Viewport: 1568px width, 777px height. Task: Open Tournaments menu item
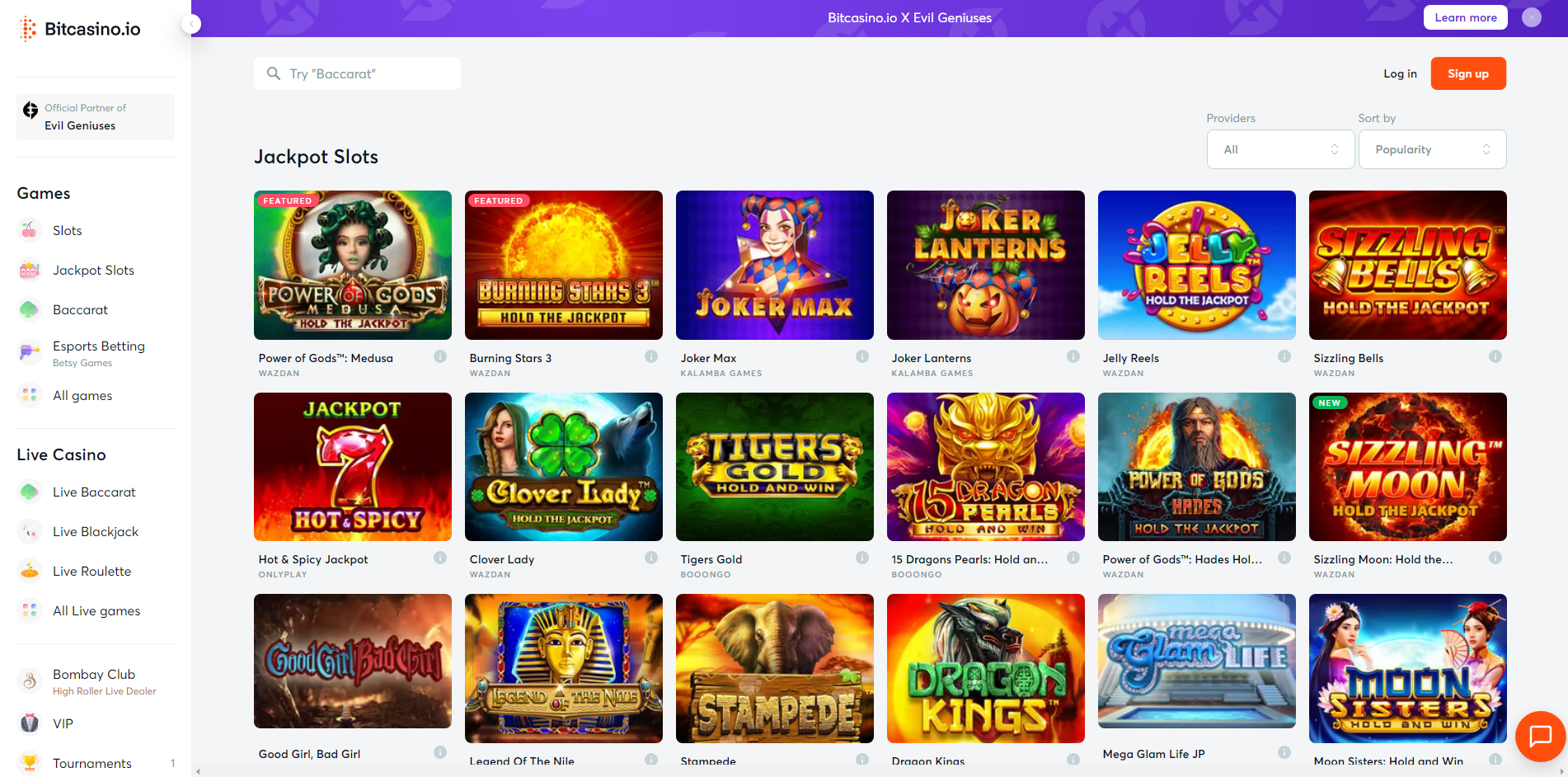tap(92, 763)
